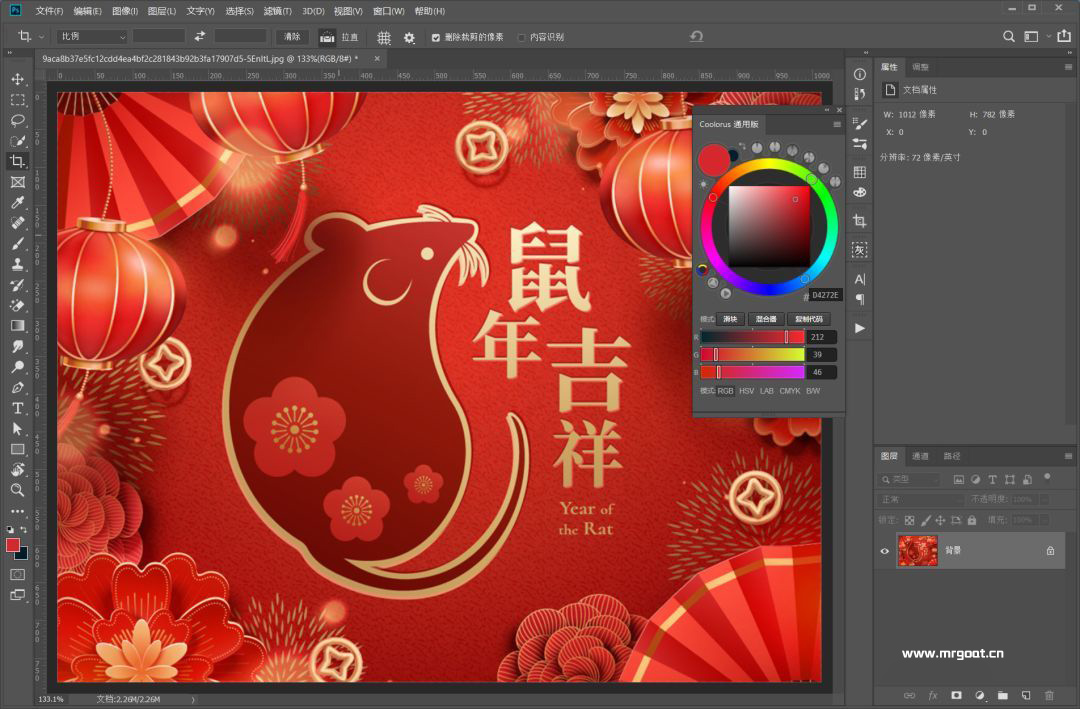Select the horizontal Type tool

(17, 408)
